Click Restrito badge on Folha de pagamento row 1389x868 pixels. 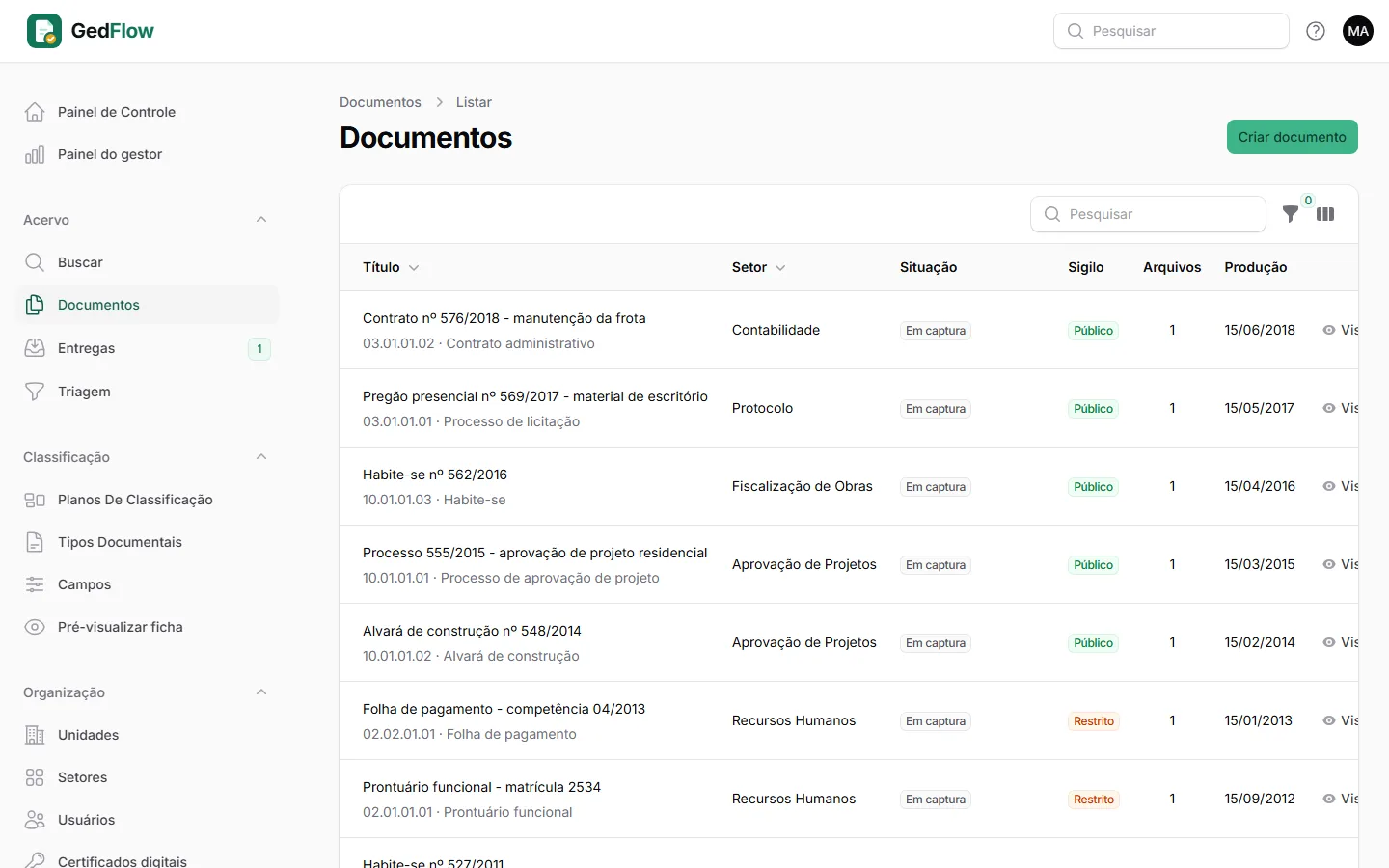click(x=1094, y=721)
